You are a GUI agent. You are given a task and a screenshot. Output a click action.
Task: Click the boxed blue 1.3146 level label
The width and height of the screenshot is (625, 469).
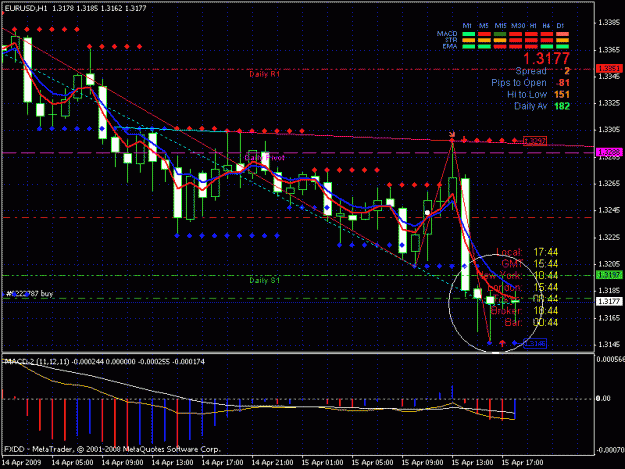[x=535, y=343]
